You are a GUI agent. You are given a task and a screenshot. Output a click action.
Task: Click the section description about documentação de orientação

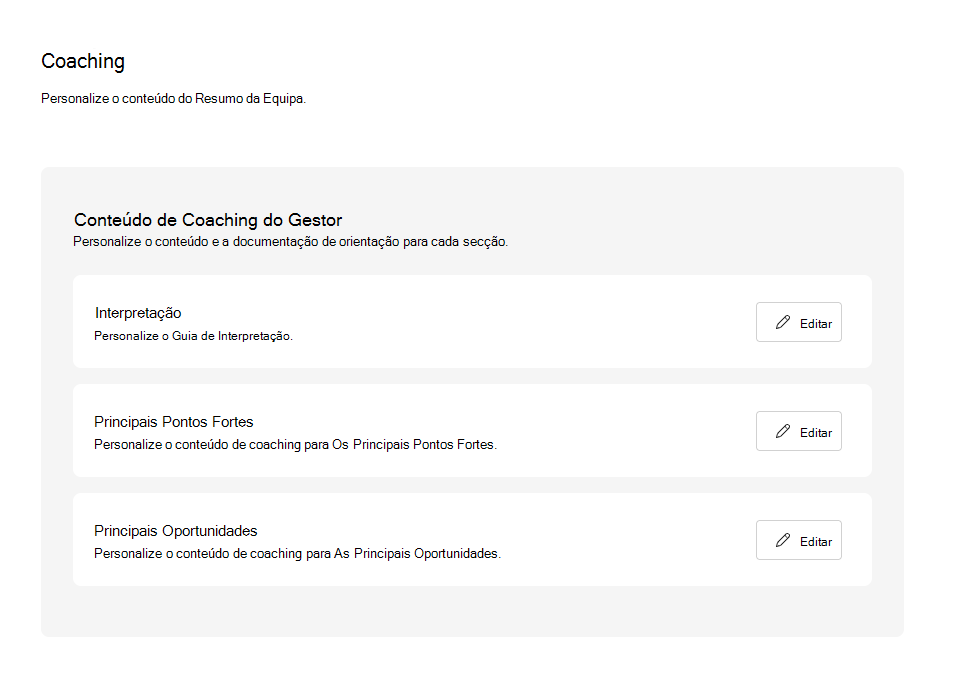click(290, 242)
